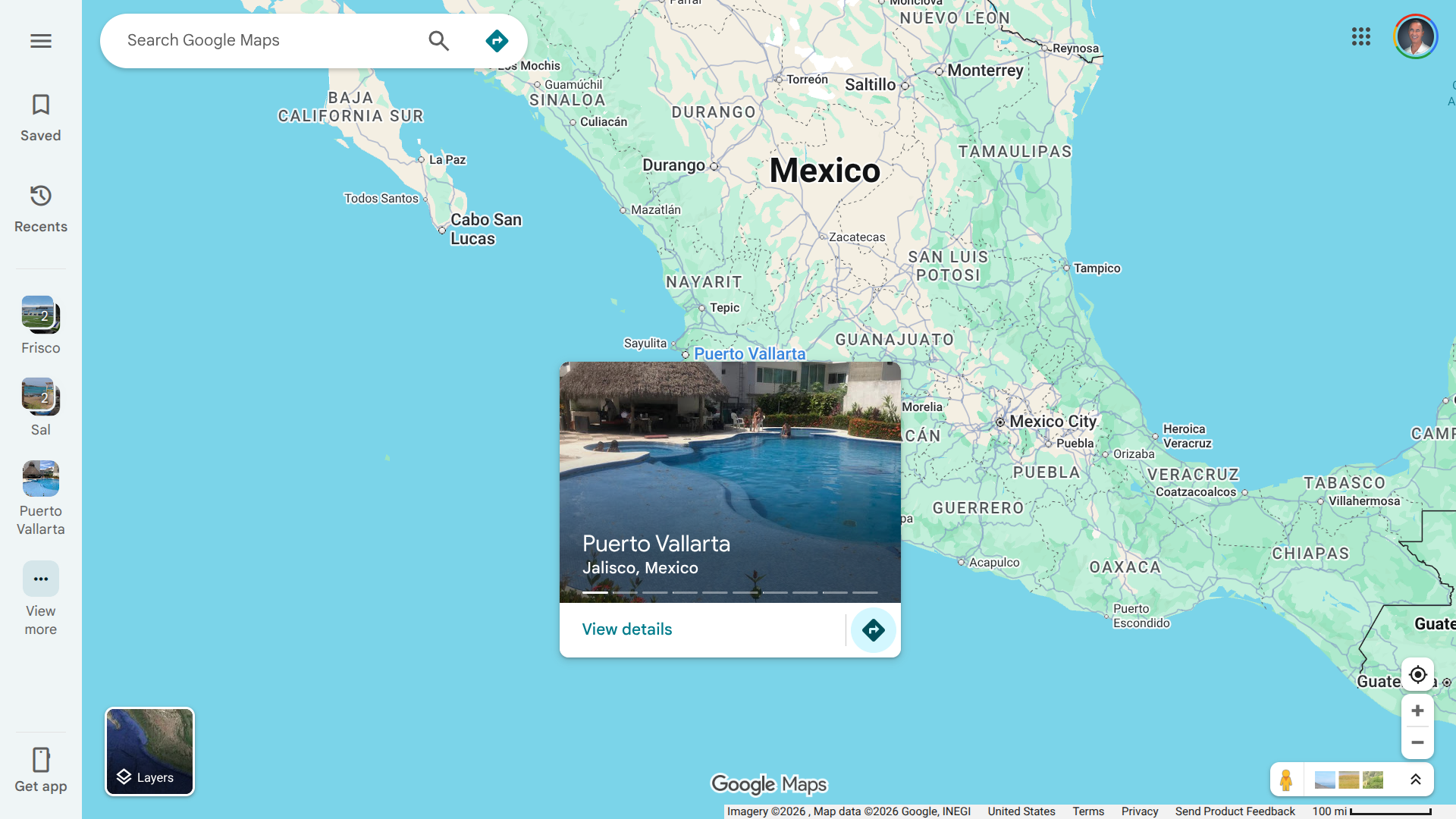Image resolution: width=1456 pixels, height=819 pixels.
Task: Show your current location
Action: pyautogui.click(x=1417, y=674)
